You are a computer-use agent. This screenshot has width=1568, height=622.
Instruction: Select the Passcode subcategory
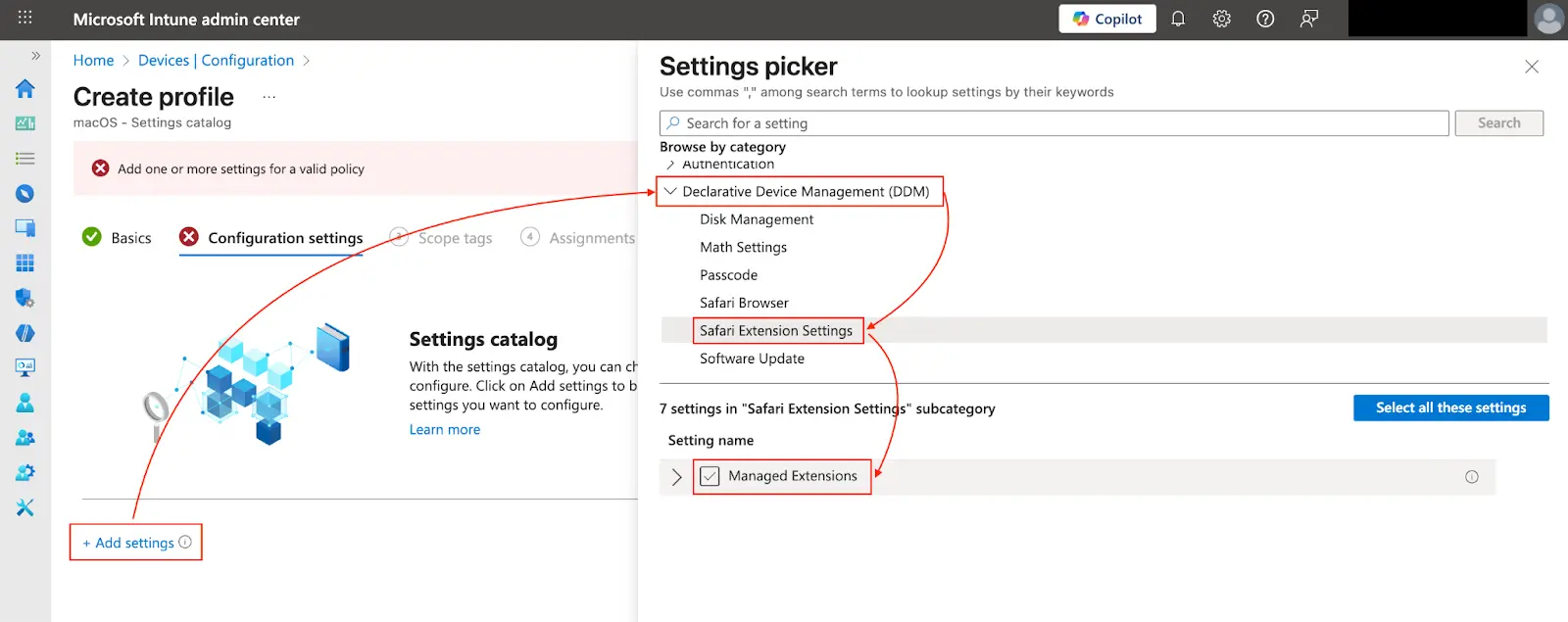tap(728, 275)
